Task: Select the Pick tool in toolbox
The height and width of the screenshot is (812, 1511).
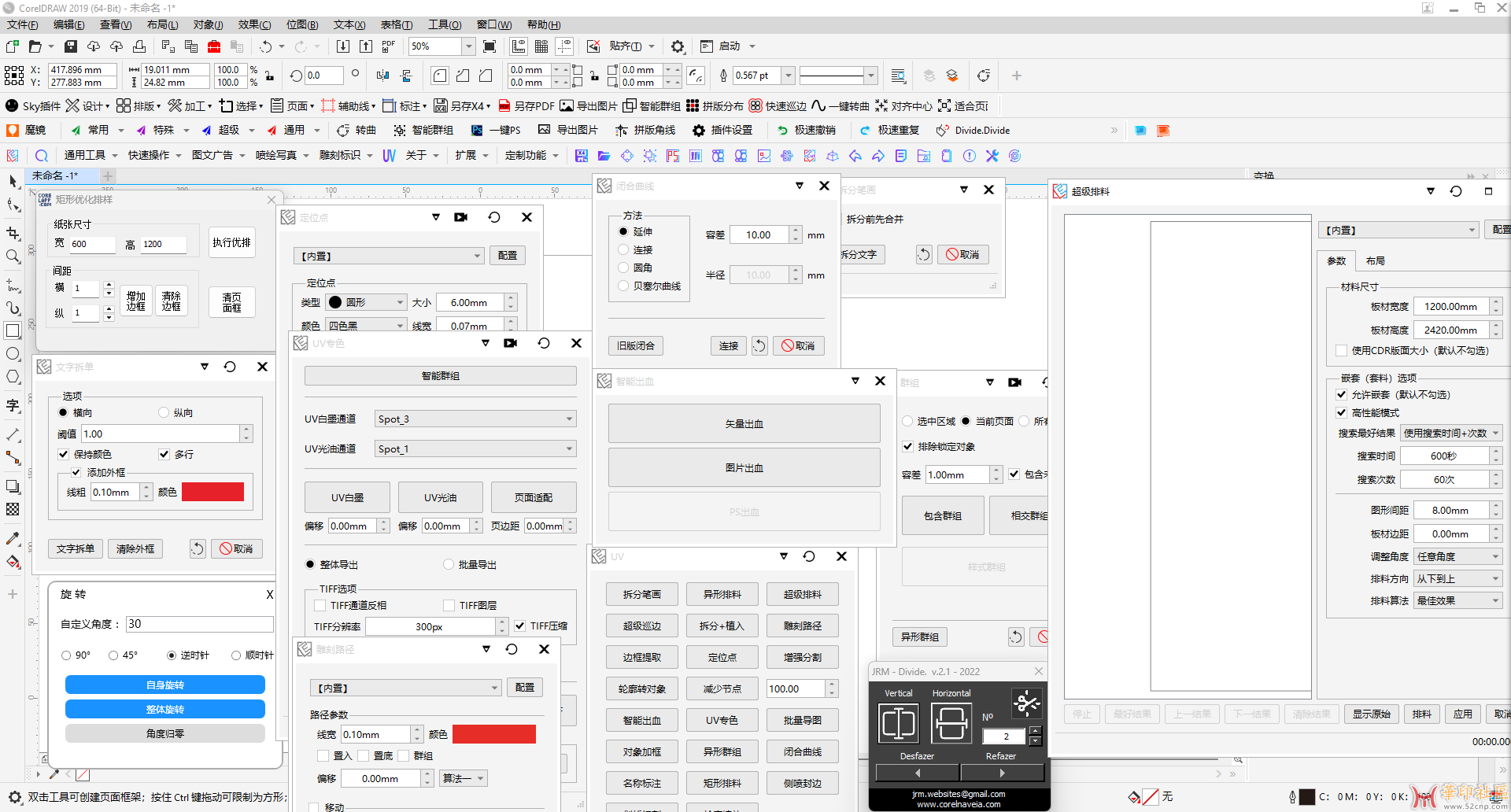Action: [13, 182]
